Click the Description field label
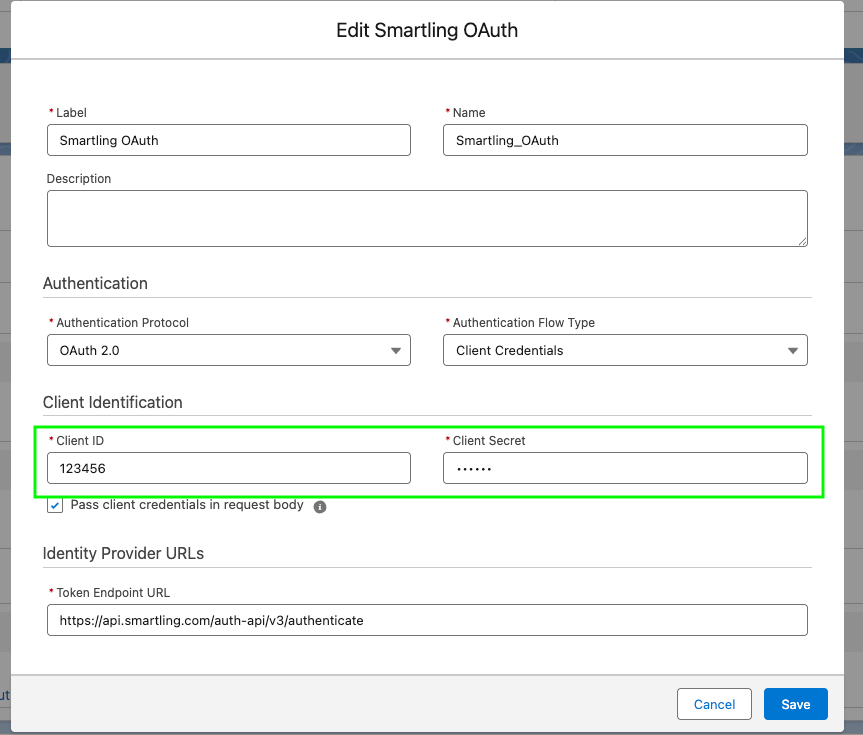The image size is (863, 735). (x=79, y=179)
